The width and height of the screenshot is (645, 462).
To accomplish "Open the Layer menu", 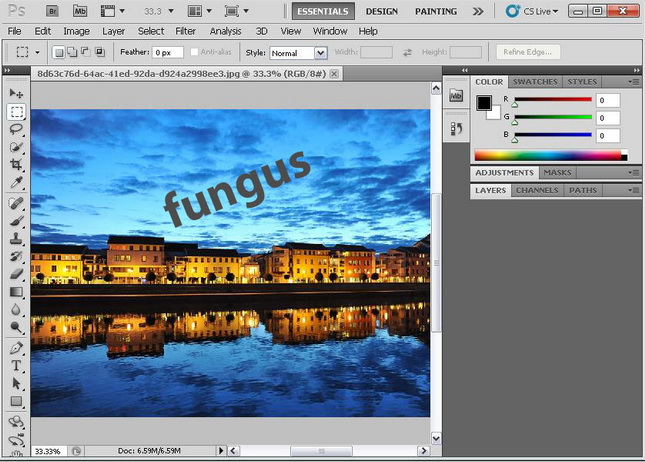I will [114, 31].
